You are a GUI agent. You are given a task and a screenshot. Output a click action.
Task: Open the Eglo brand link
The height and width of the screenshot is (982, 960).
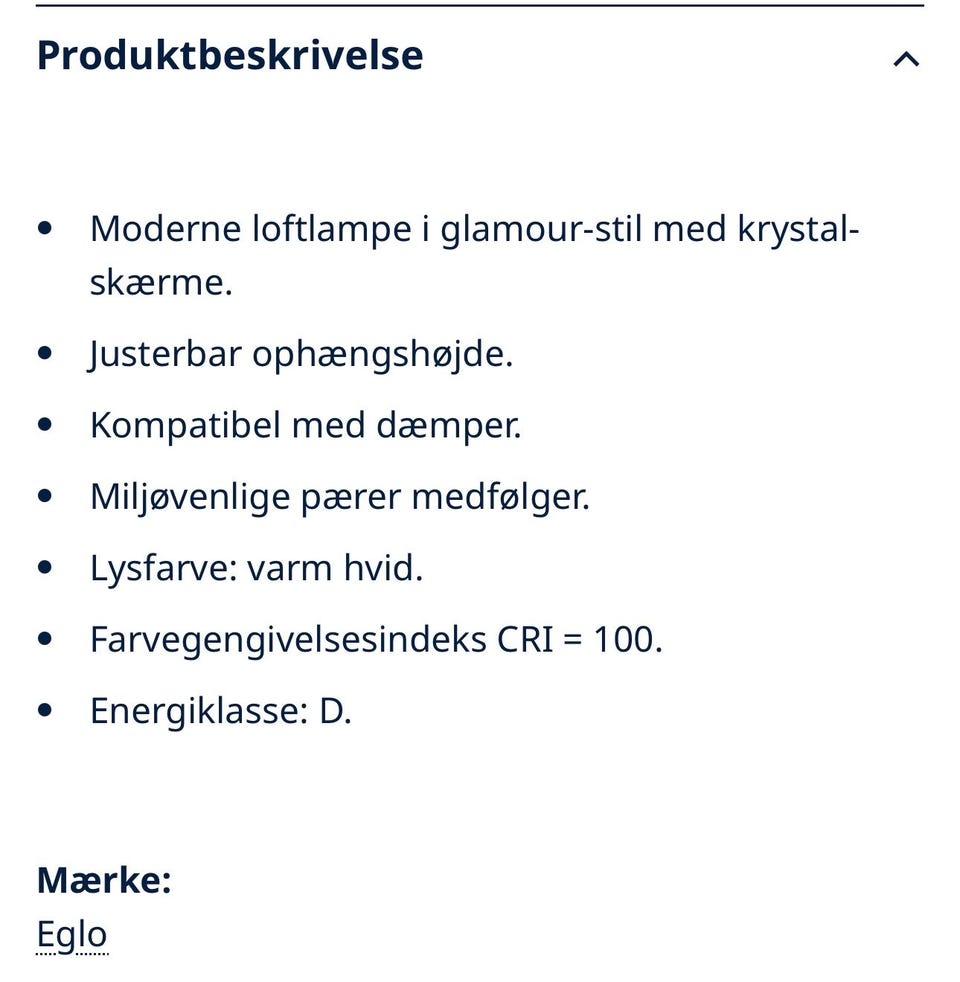coord(70,933)
